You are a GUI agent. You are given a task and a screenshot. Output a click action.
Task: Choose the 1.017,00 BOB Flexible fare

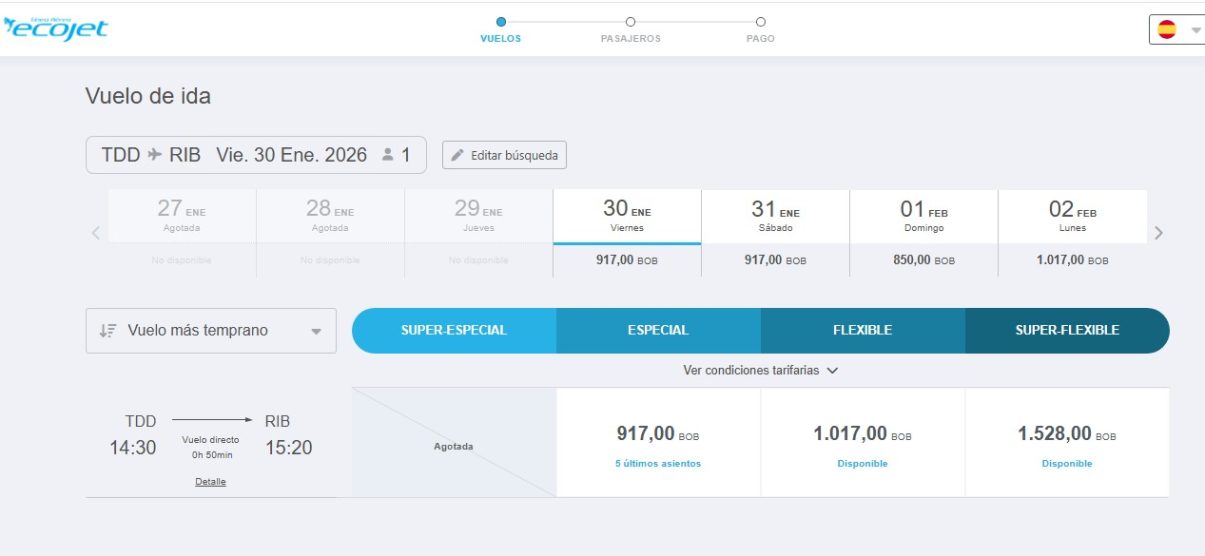(x=862, y=443)
